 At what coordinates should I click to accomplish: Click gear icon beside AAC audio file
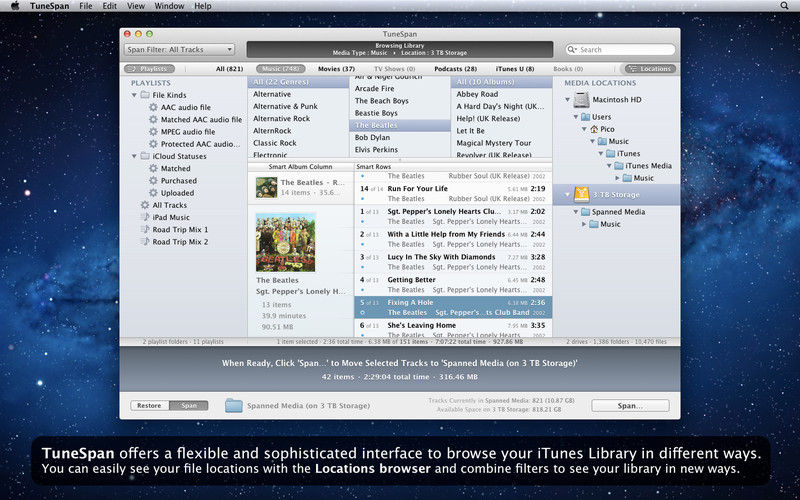click(x=153, y=107)
